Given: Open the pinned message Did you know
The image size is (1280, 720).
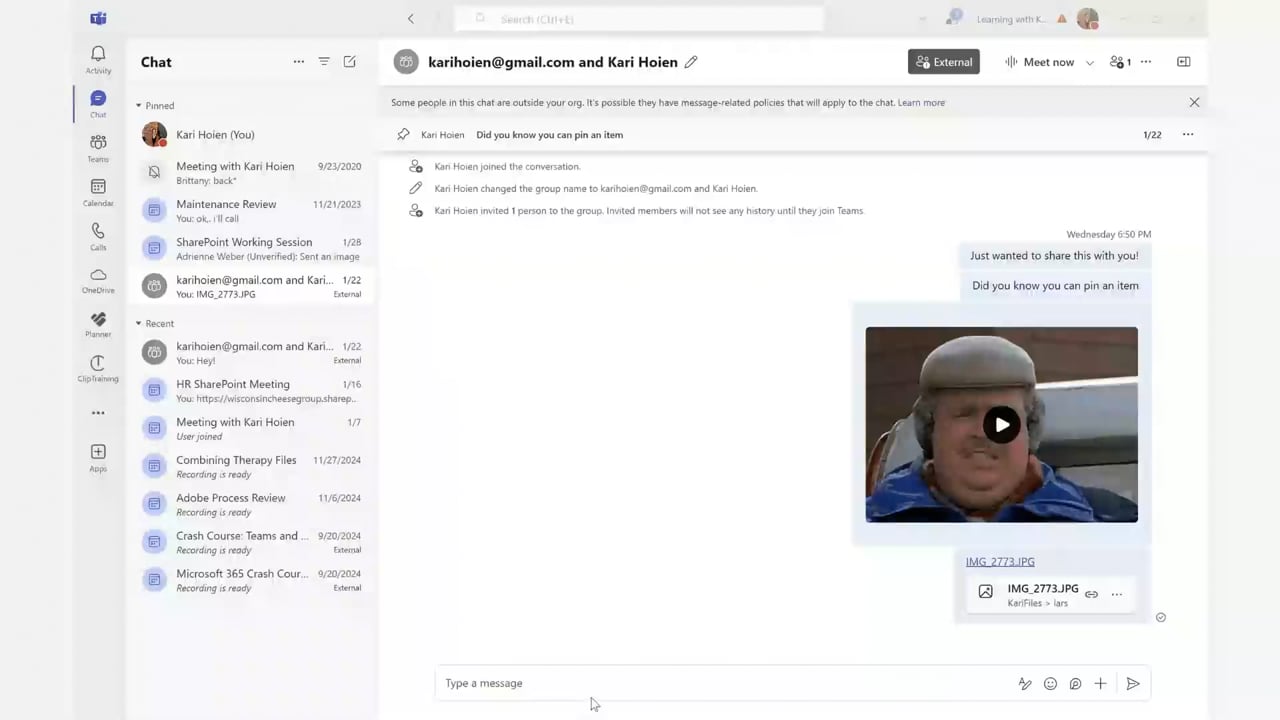Looking at the screenshot, I should [549, 134].
